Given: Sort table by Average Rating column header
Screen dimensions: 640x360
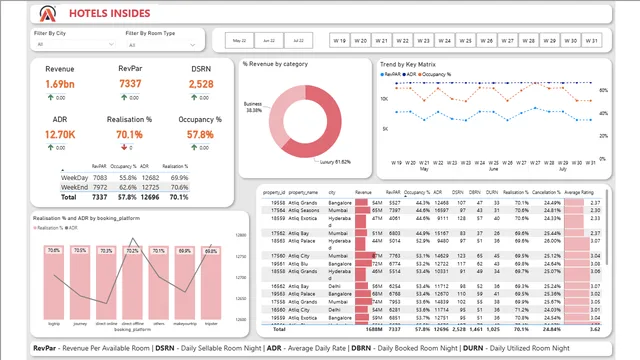Looking at the screenshot, I should 579,192.
